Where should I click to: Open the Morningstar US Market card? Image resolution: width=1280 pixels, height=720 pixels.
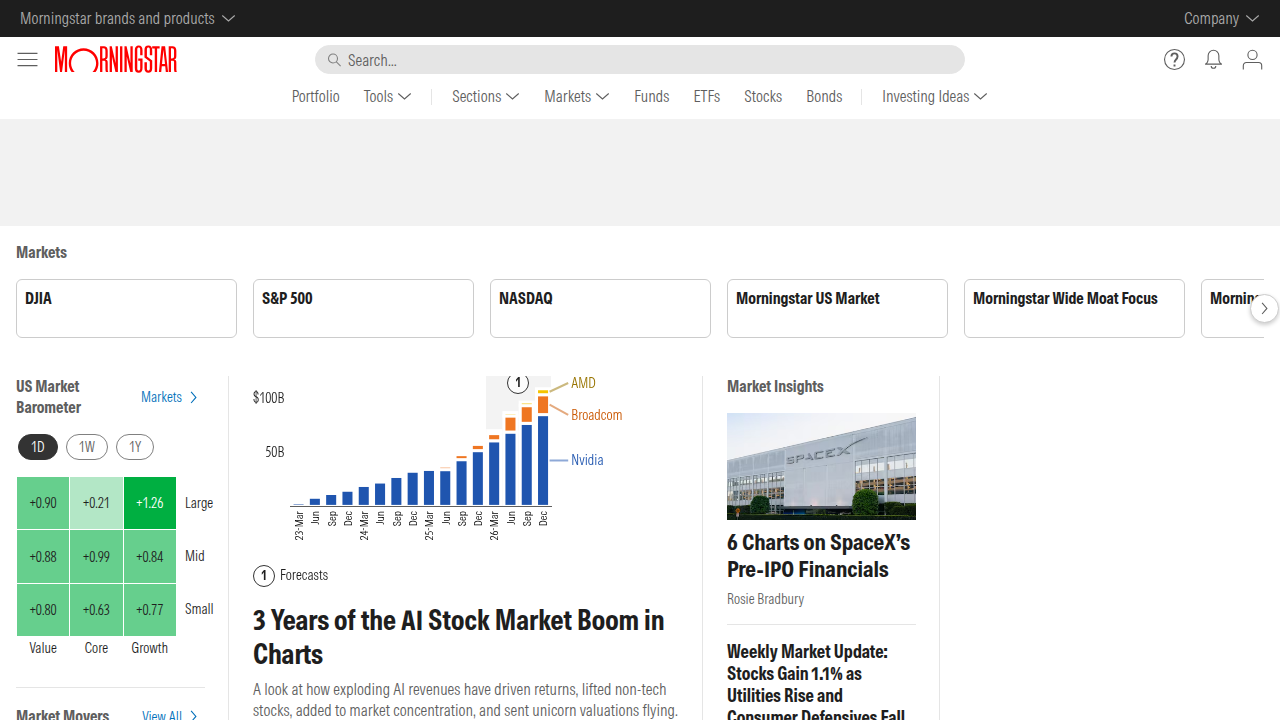click(837, 308)
